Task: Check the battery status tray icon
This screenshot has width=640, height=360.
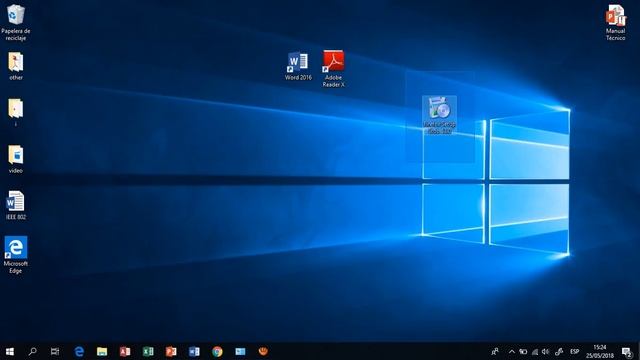Action: 523,351
